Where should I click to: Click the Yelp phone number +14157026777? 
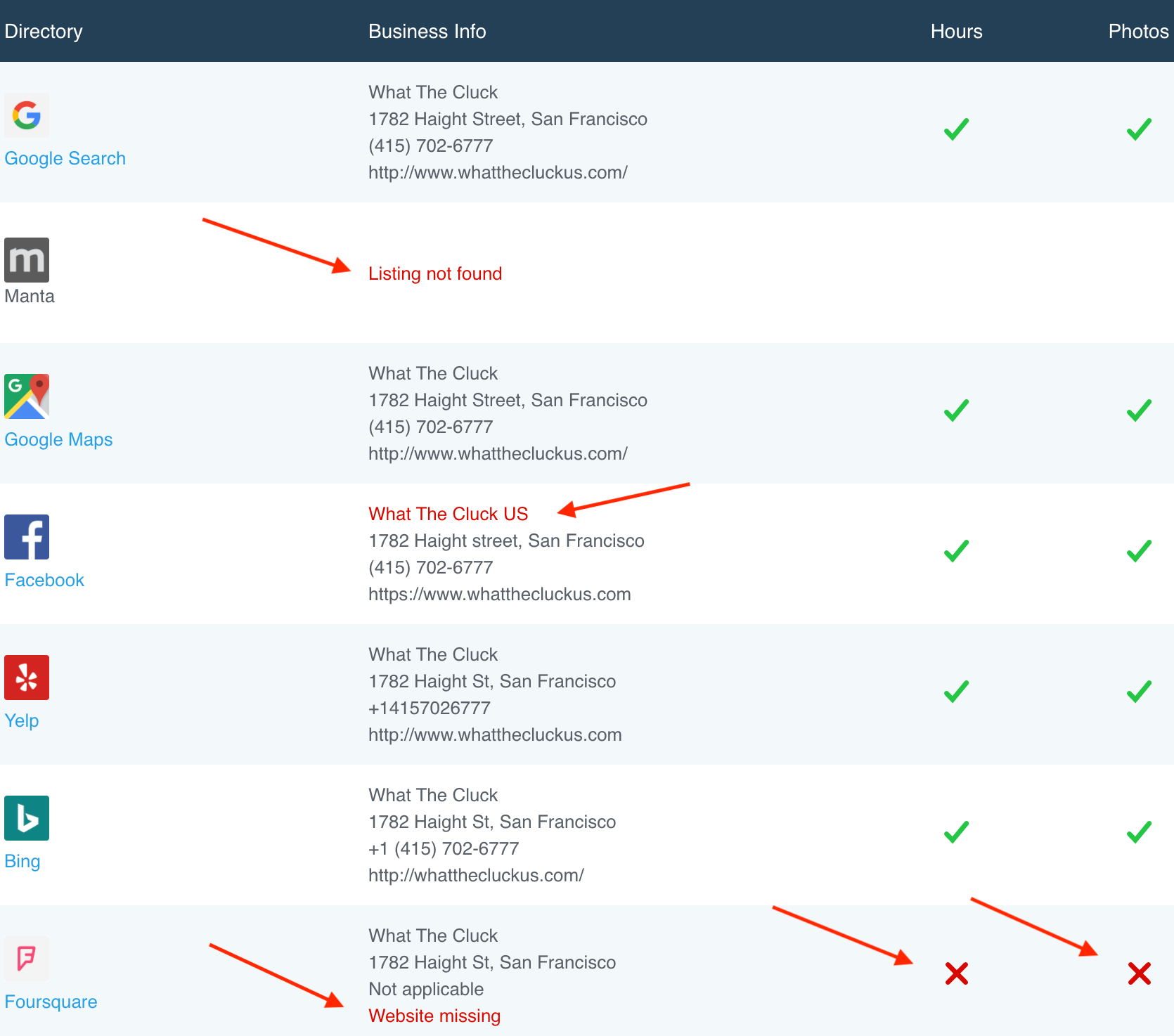(x=430, y=708)
